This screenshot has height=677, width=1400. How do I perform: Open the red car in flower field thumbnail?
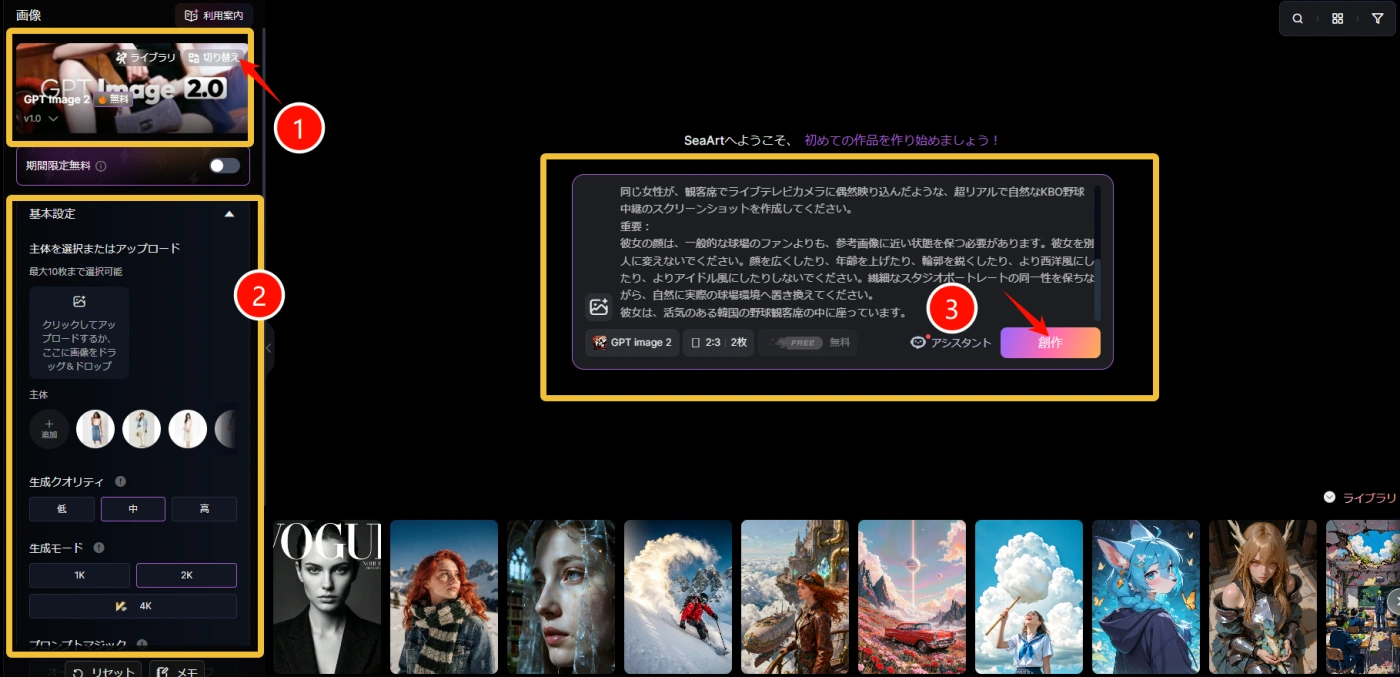[x=912, y=597]
